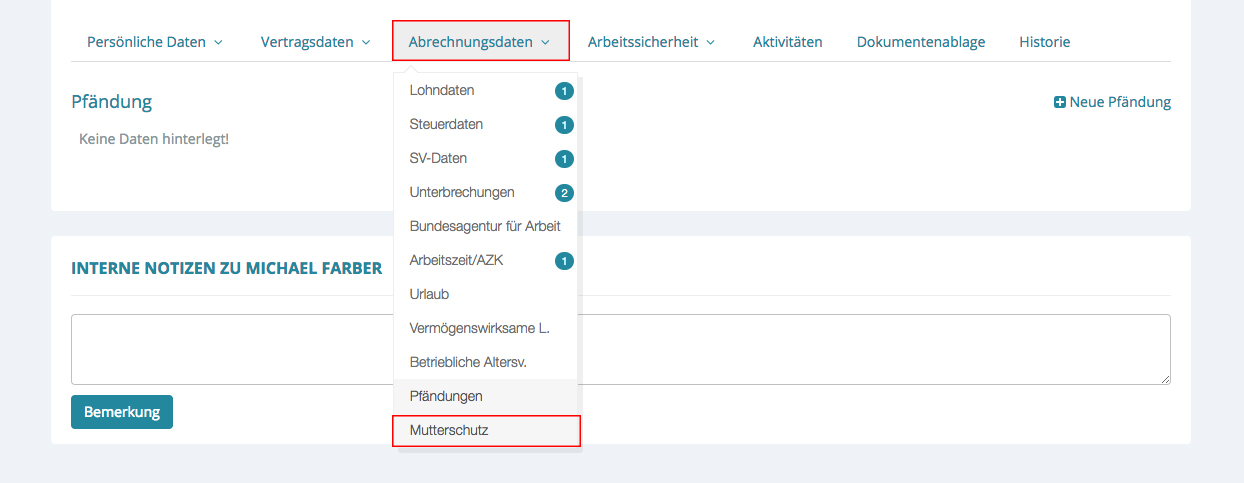Click the Neue Pfändung link
The image size is (1244, 483).
pyautogui.click(x=1119, y=102)
